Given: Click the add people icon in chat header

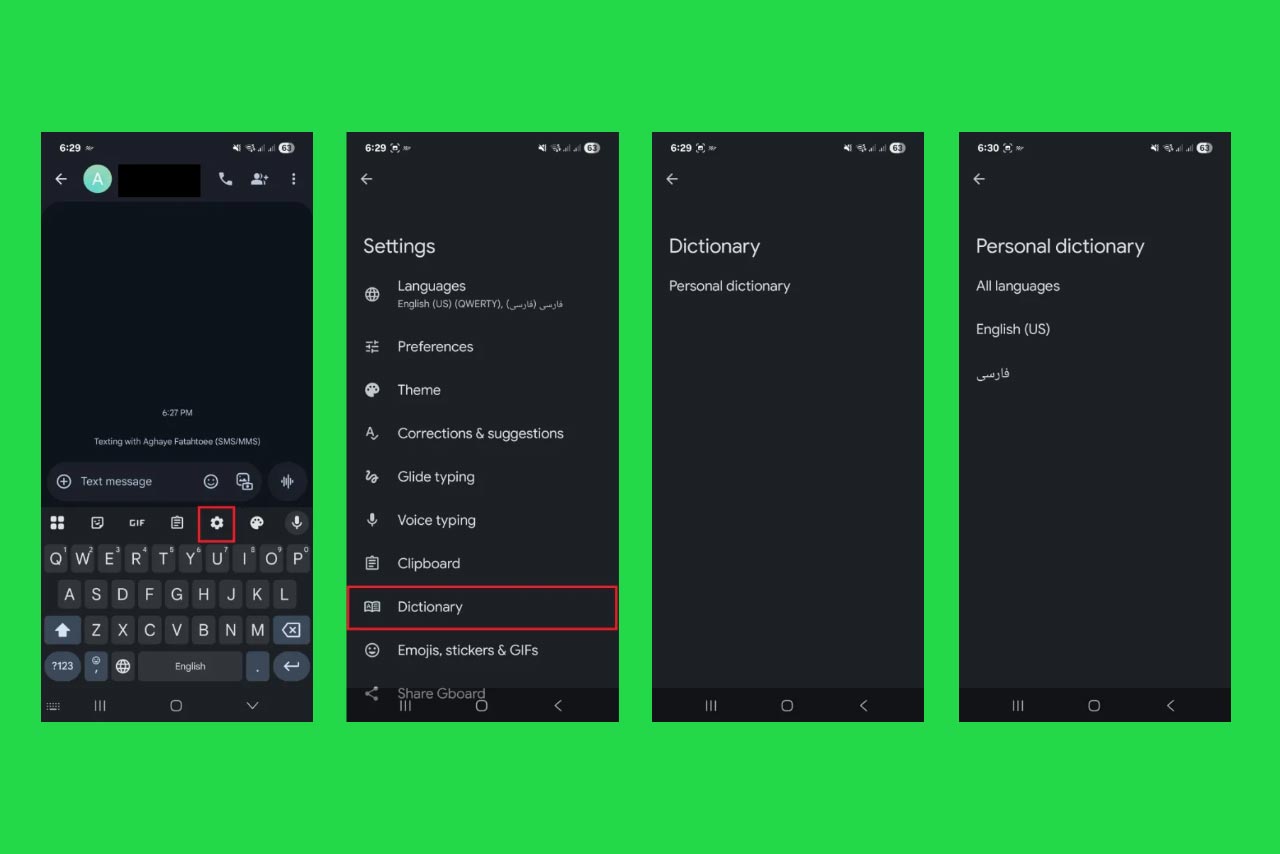Looking at the screenshot, I should pyautogui.click(x=259, y=179).
